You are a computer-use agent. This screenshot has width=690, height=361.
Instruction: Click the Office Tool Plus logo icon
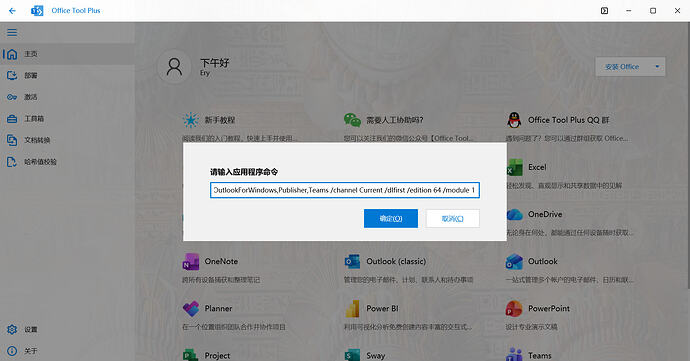pyautogui.click(x=37, y=11)
